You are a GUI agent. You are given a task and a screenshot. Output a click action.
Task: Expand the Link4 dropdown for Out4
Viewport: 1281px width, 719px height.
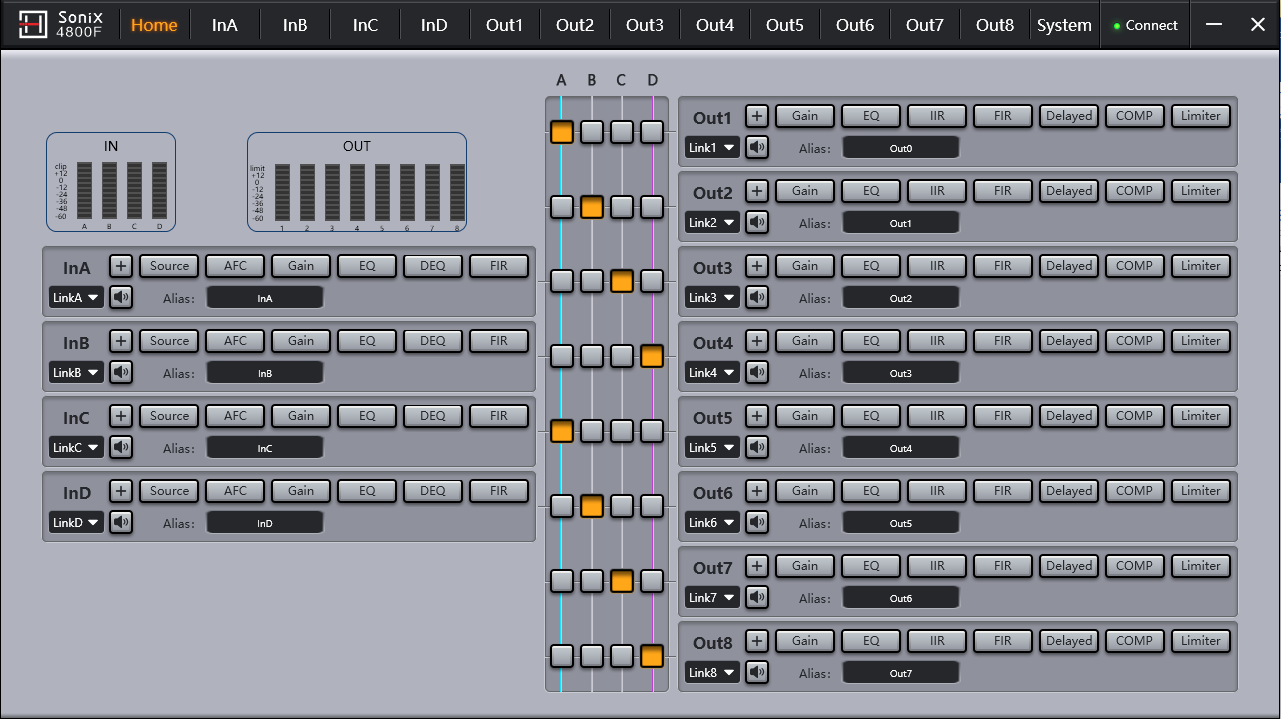click(x=712, y=372)
